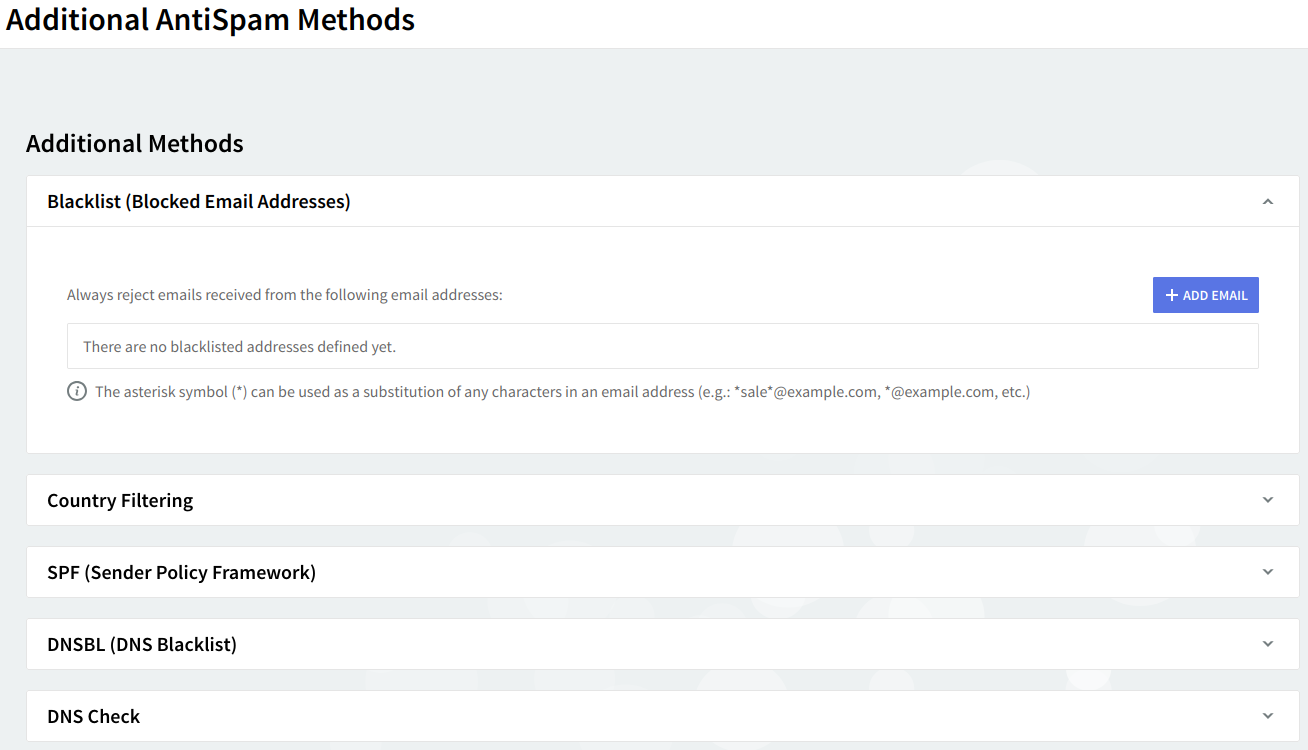Click the info icon beside asterisk hint
The height and width of the screenshot is (750, 1308).
click(77, 391)
